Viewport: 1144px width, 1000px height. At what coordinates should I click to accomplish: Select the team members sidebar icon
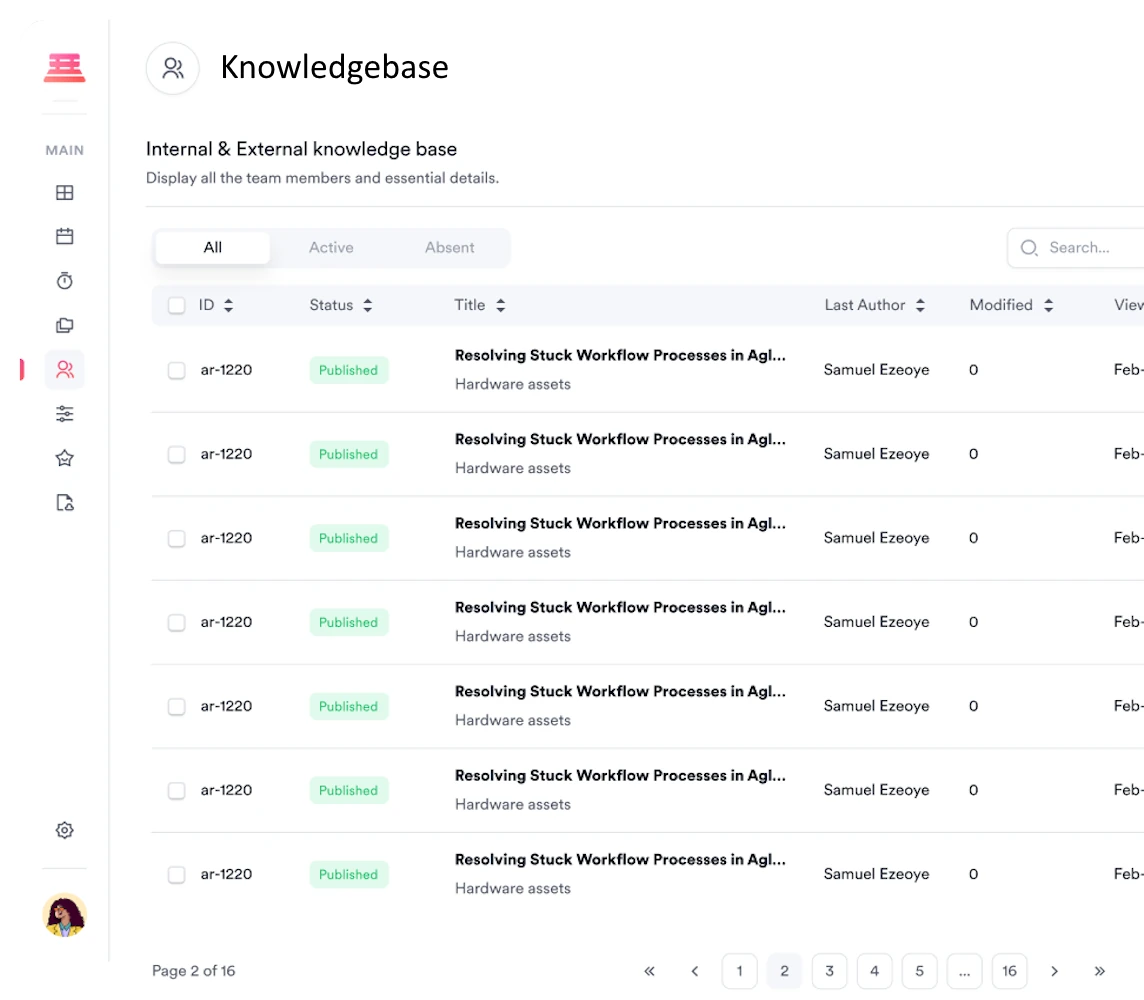pyautogui.click(x=65, y=370)
